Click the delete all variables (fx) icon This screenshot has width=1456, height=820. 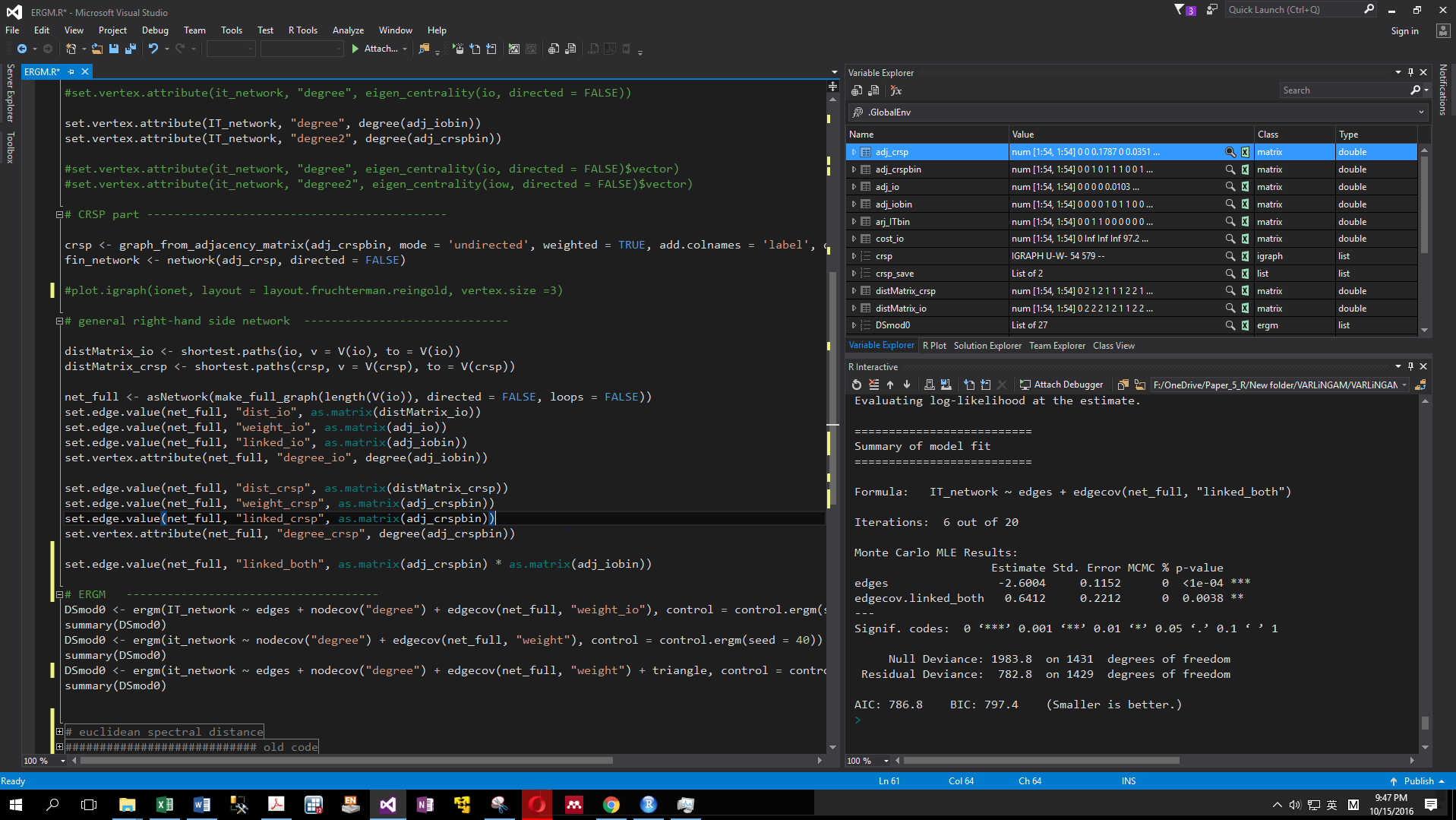tap(896, 90)
